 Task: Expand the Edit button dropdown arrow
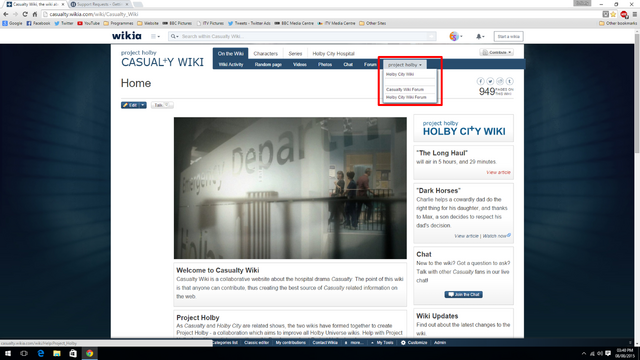point(142,105)
